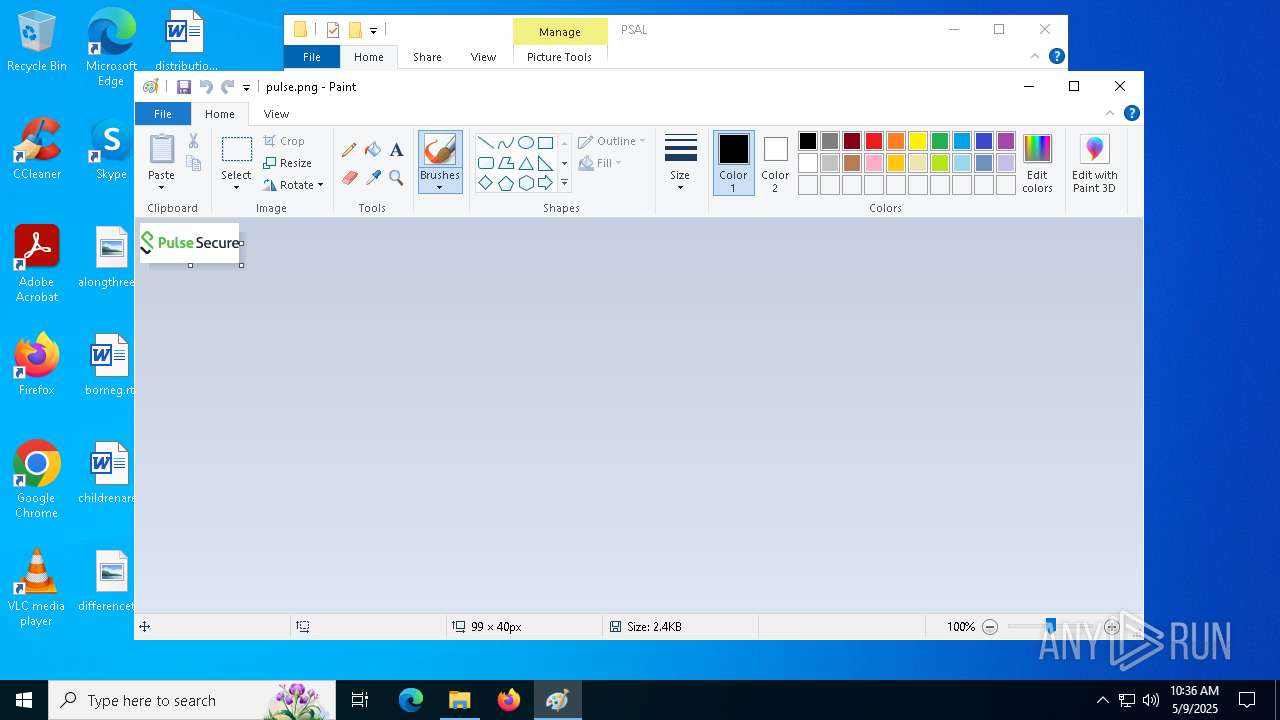Image resolution: width=1280 pixels, height=720 pixels.
Task: Expand the Paste dropdown arrow
Action: click(x=161, y=187)
